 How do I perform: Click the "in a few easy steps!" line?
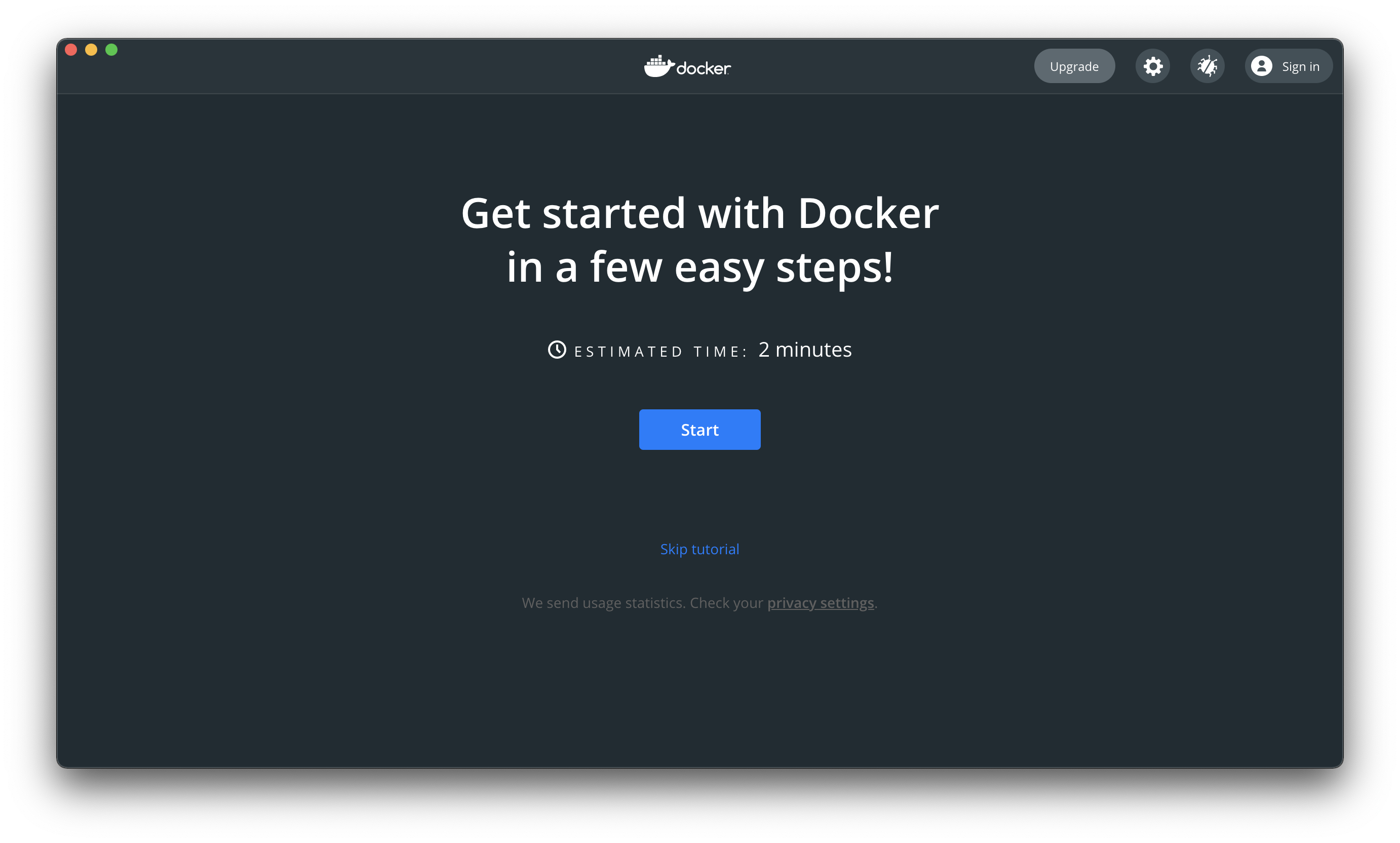tap(699, 267)
